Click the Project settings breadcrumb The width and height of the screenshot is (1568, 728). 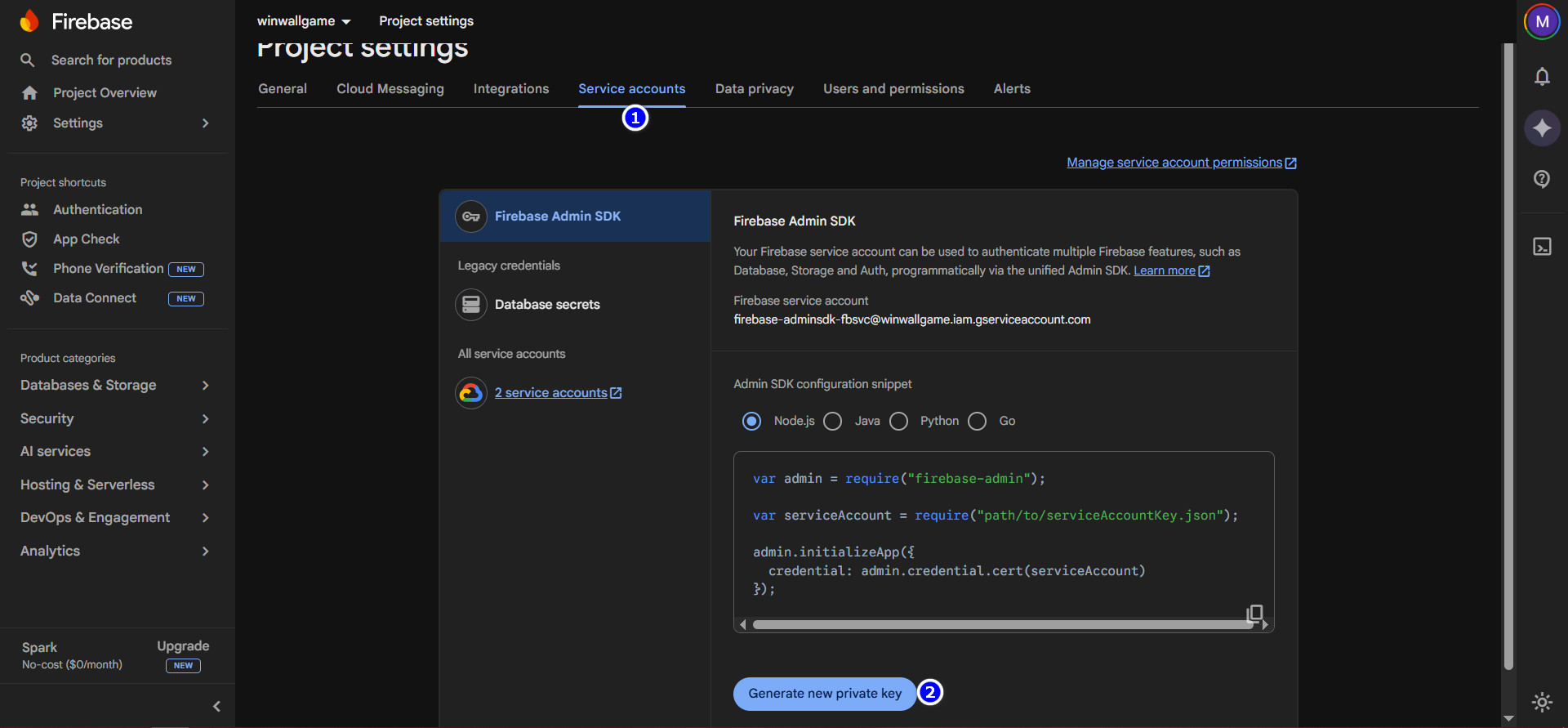(x=426, y=21)
